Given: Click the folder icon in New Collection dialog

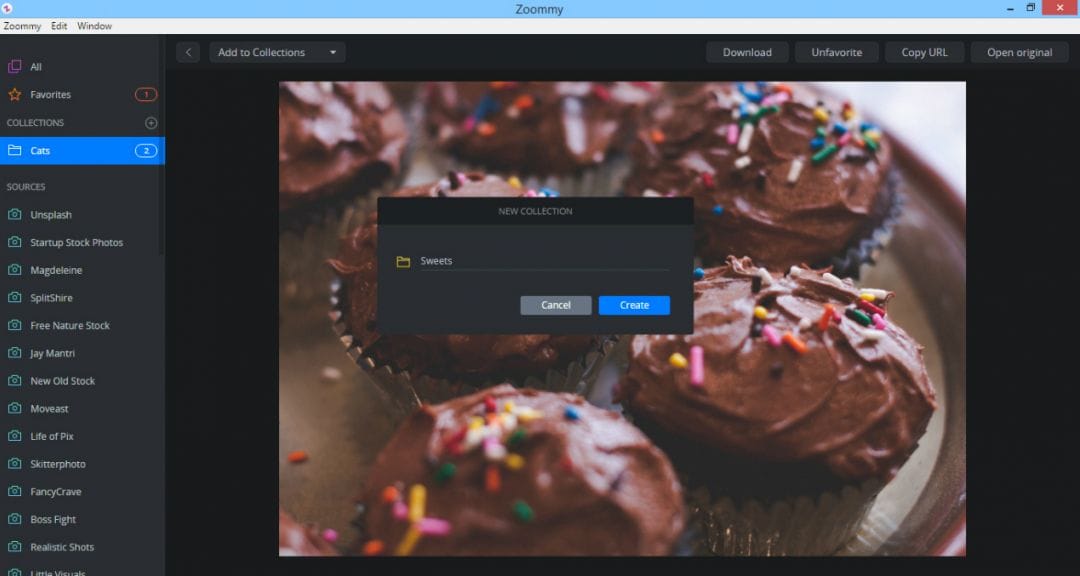Looking at the screenshot, I should coord(403,261).
